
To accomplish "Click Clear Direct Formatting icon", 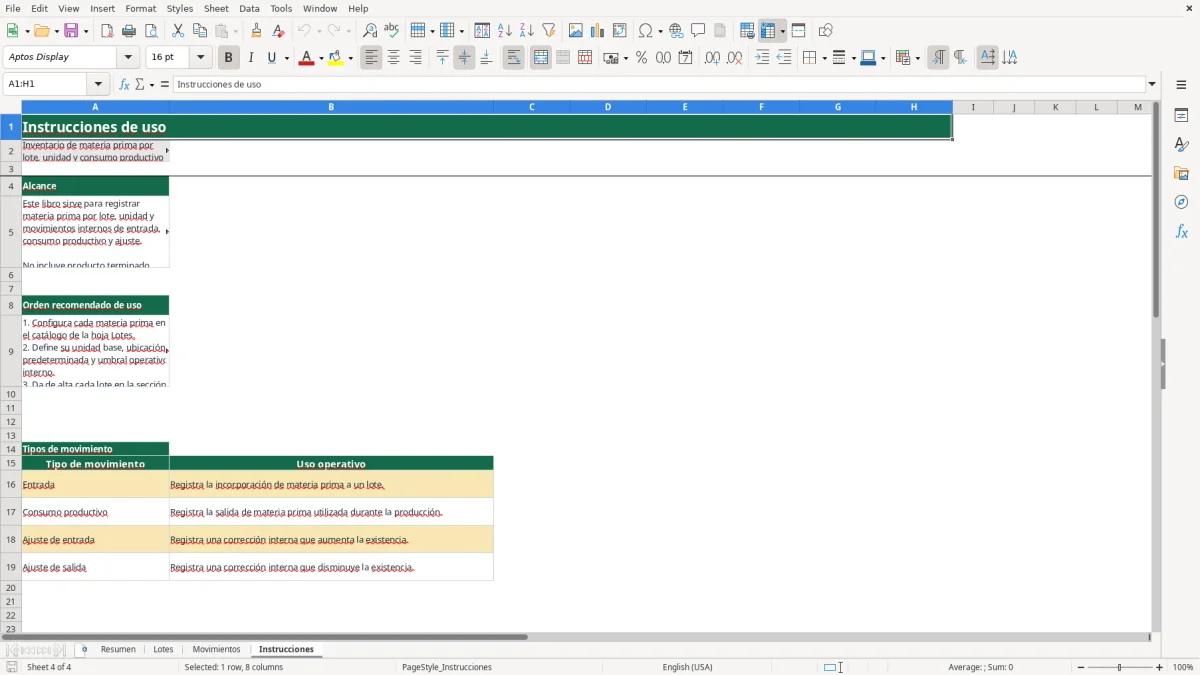I will [279, 31].
